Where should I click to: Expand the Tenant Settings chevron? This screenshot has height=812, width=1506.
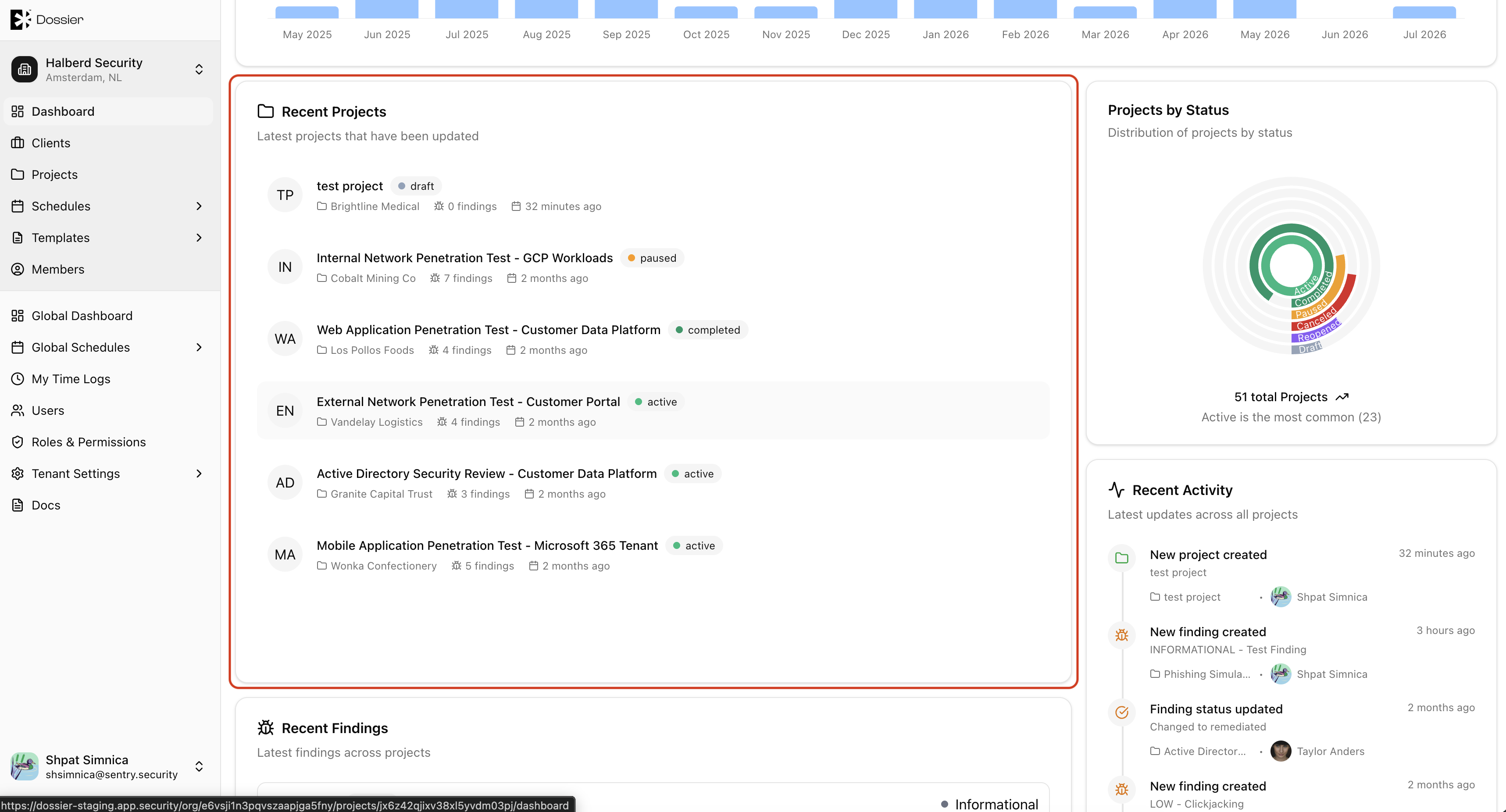[199, 474]
